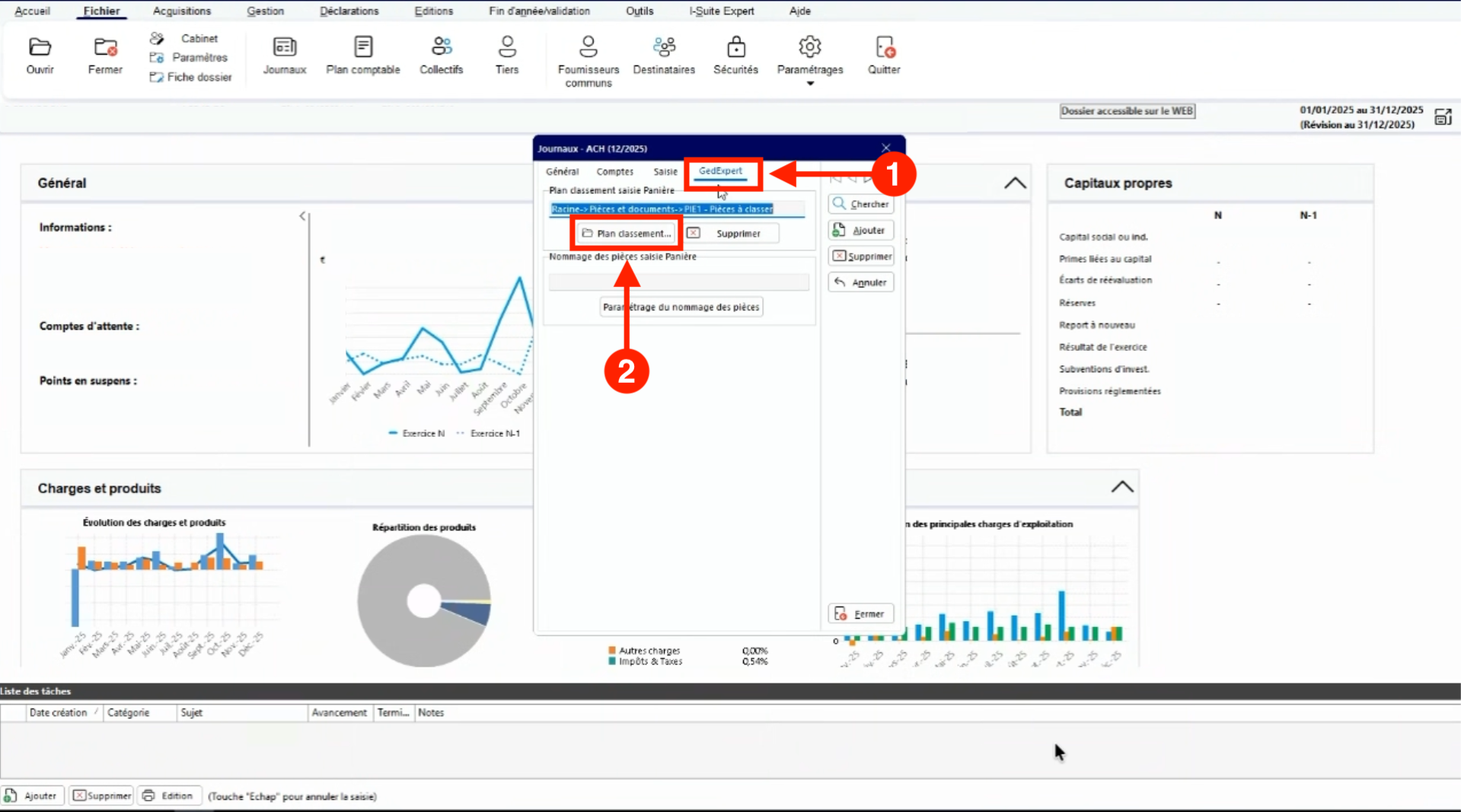This screenshot has width=1461, height=812.
Task: Open the Outils ribbon tab
Action: point(640,11)
